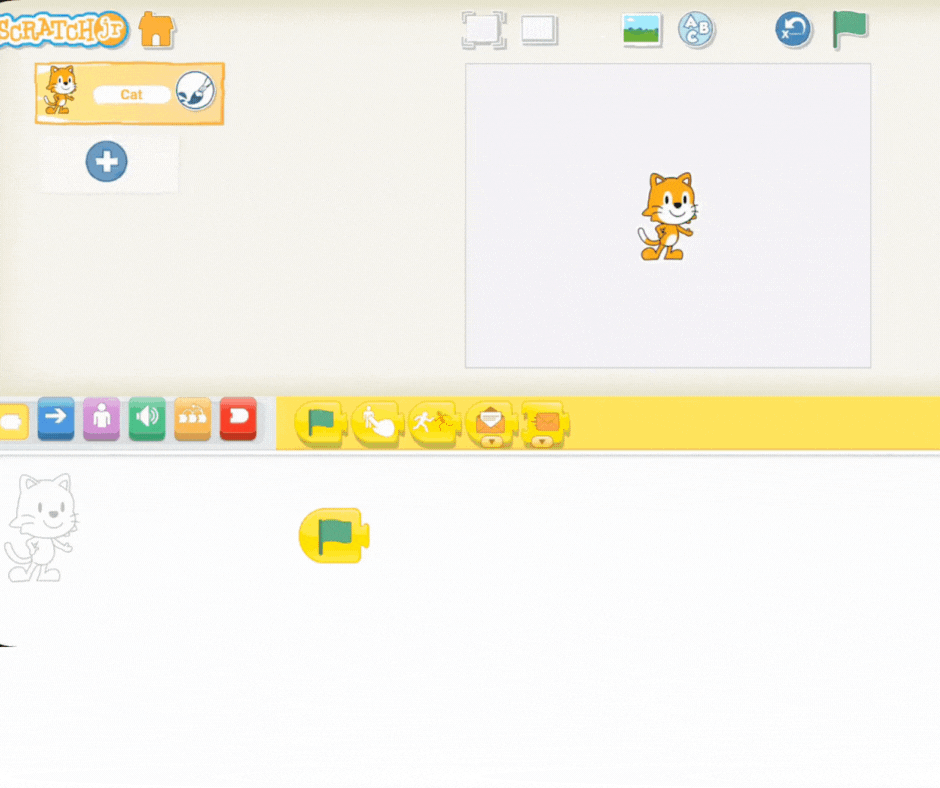Open the purple Looks blocks category
The width and height of the screenshot is (940, 788).
(101, 419)
